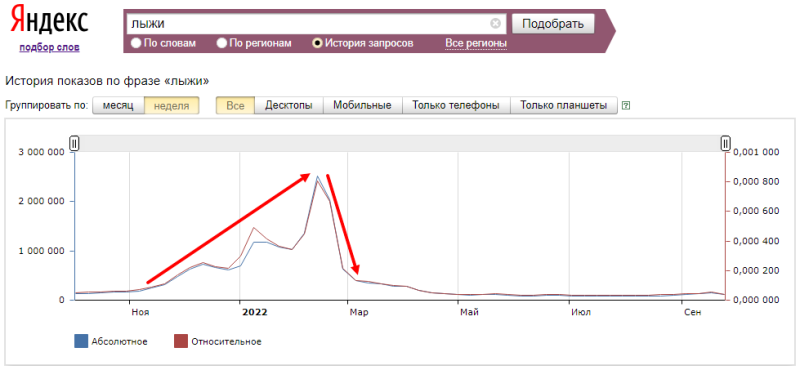Screen dimensions: 800x370
Task: Click the Июл axis label
Action: tap(581, 312)
